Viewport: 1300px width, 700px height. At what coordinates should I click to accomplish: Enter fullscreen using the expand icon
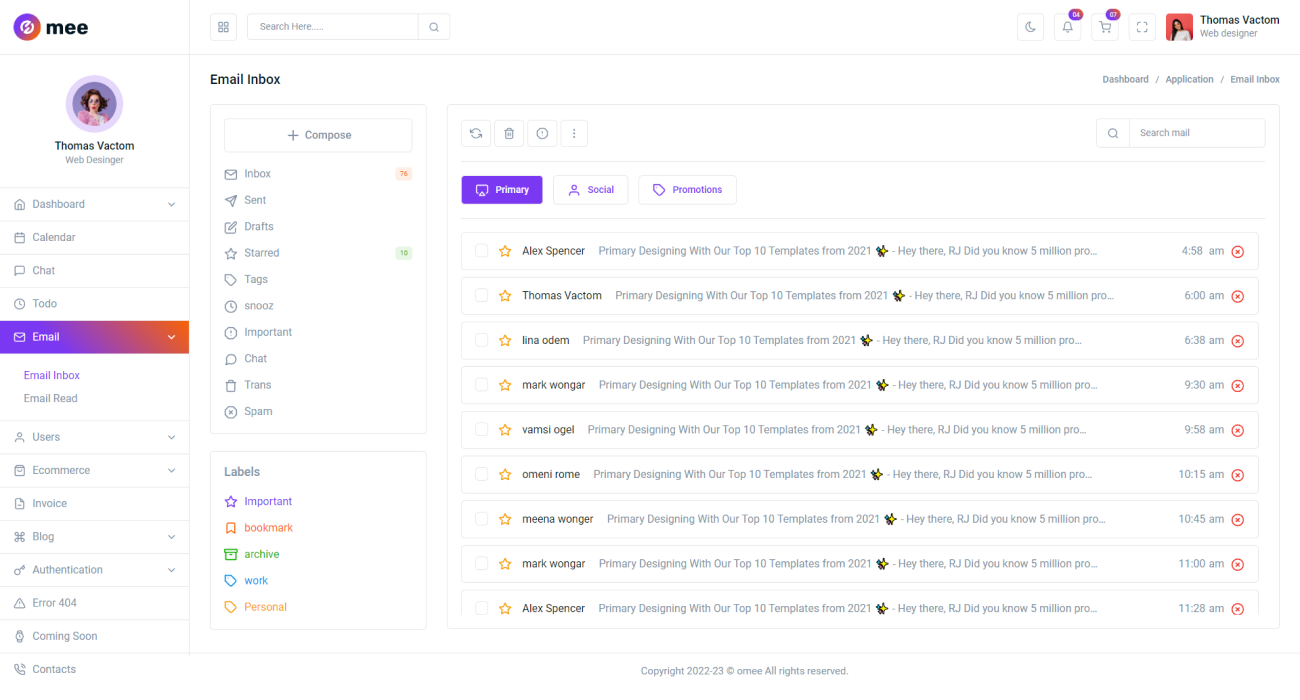coord(1142,27)
